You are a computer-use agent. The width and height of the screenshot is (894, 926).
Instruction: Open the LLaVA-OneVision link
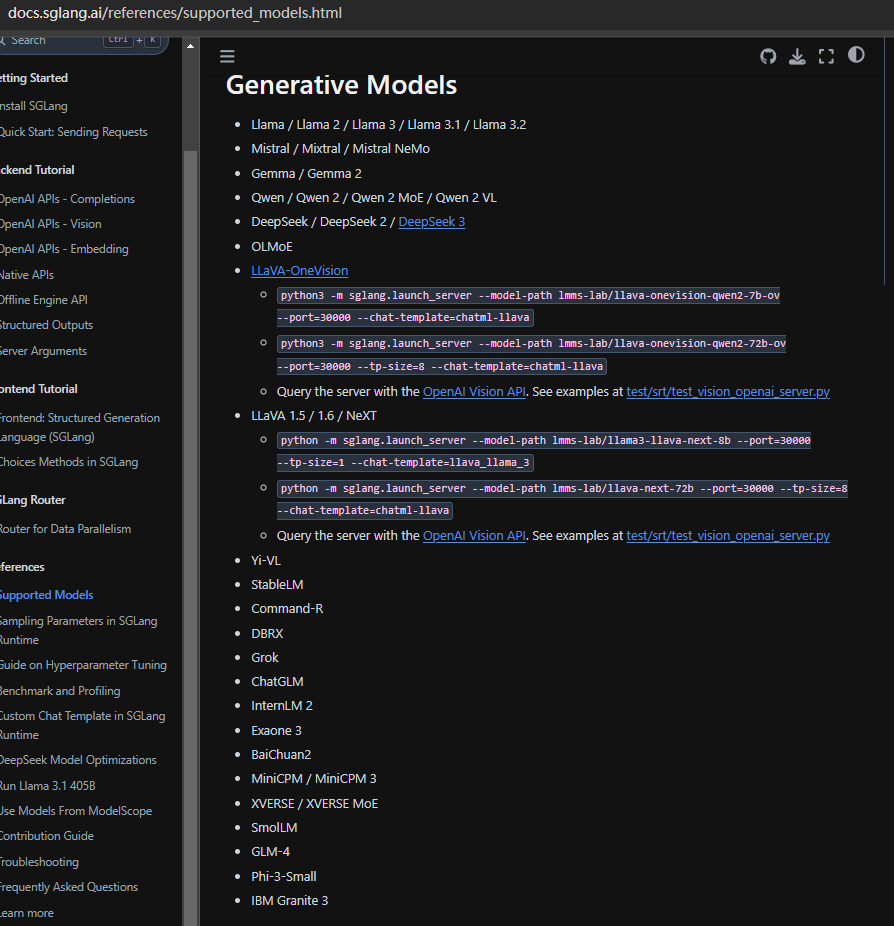(x=299, y=271)
